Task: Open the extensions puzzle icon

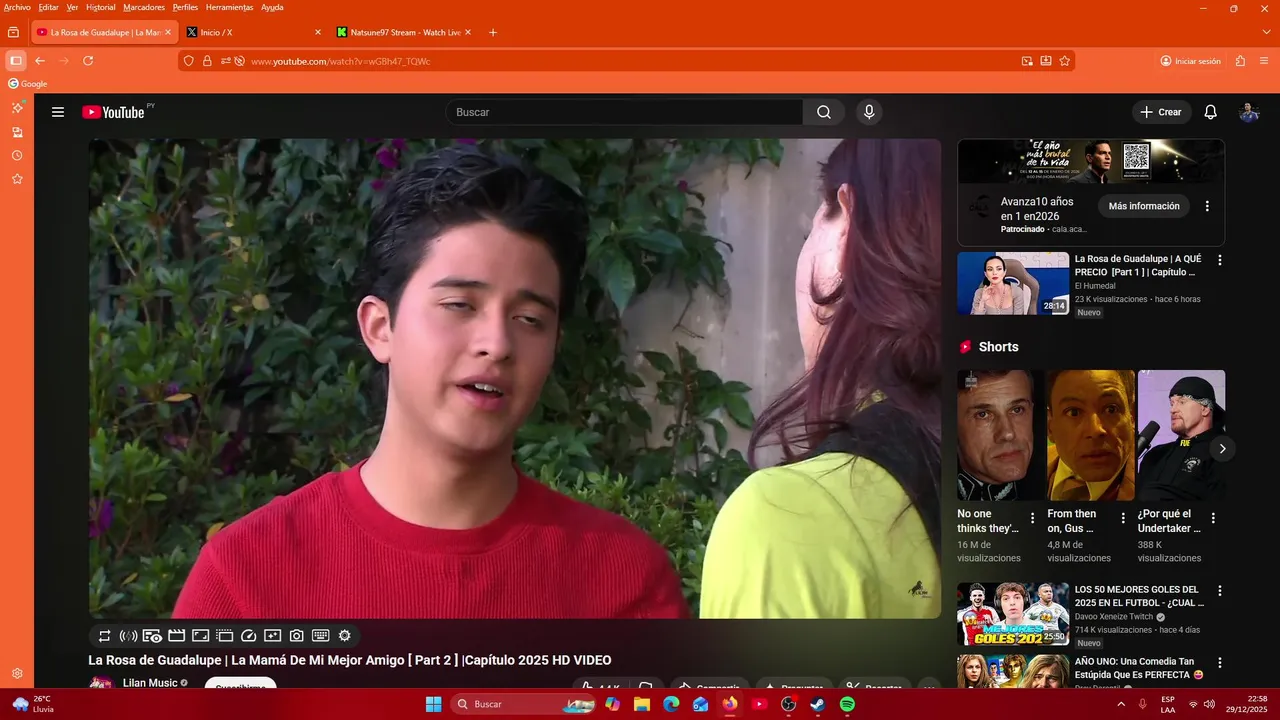Action: pyautogui.click(x=1241, y=61)
